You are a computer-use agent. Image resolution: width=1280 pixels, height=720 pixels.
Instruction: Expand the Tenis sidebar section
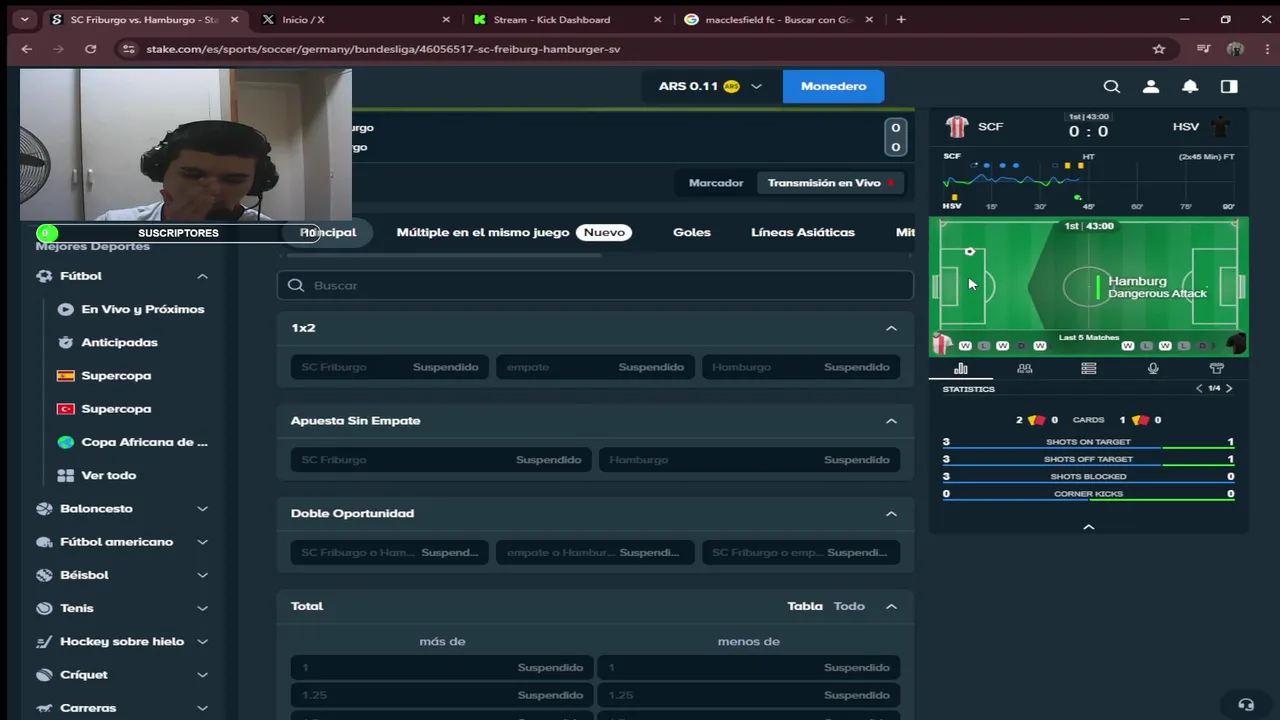202,608
